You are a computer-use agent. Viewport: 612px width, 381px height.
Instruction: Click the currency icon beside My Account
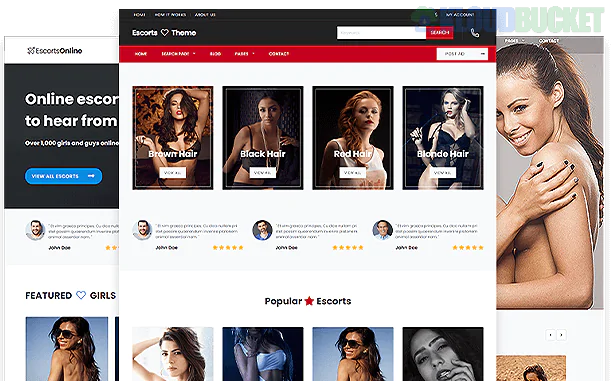(x=436, y=15)
